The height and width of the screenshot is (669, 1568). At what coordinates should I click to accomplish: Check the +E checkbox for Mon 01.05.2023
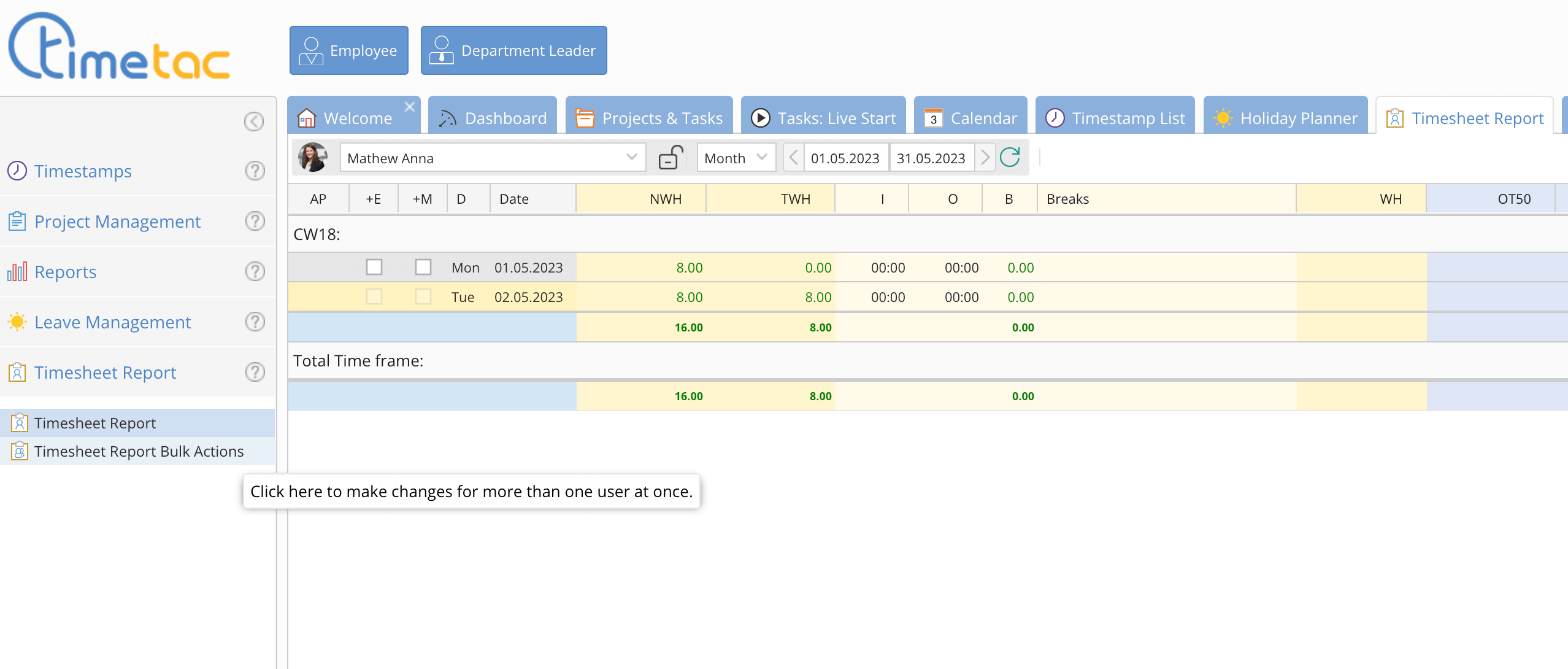pyautogui.click(x=374, y=267)
